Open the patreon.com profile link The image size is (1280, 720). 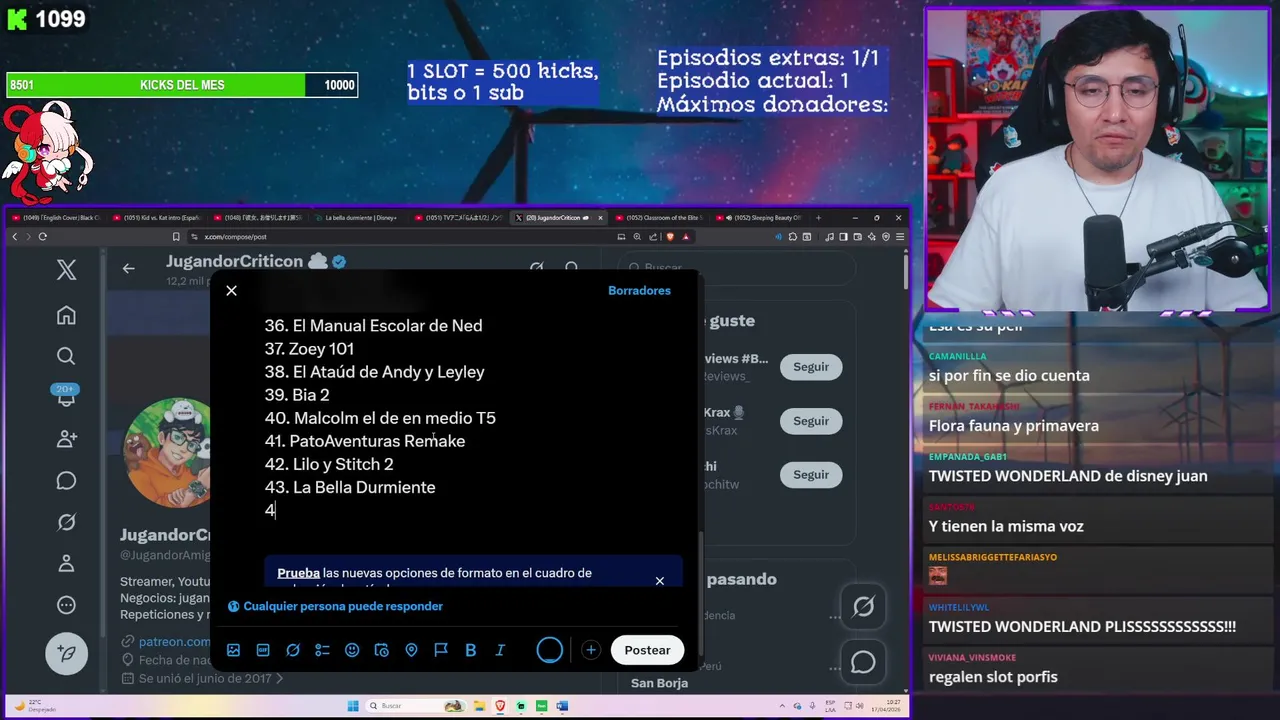pos(175,641)
